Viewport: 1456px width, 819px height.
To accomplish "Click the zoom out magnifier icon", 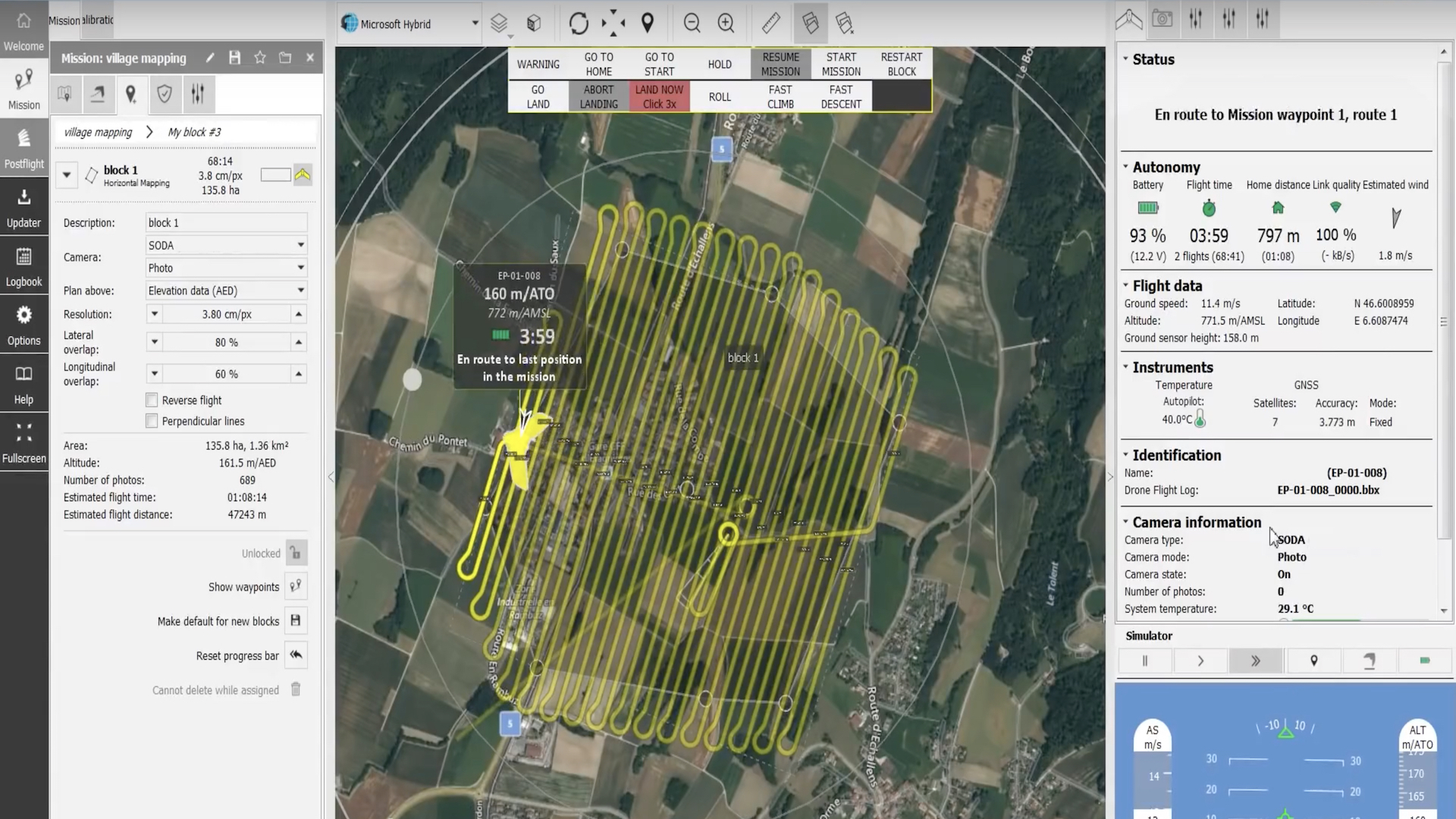I will tap(692, 24).
